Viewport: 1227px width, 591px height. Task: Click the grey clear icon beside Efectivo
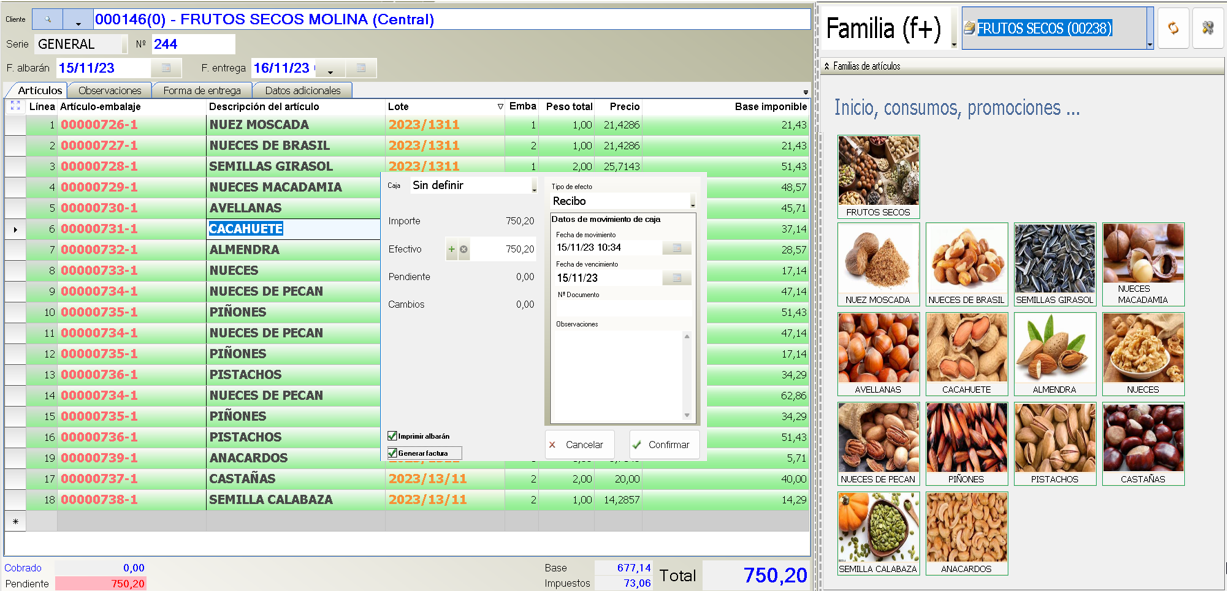coord(464,249)
